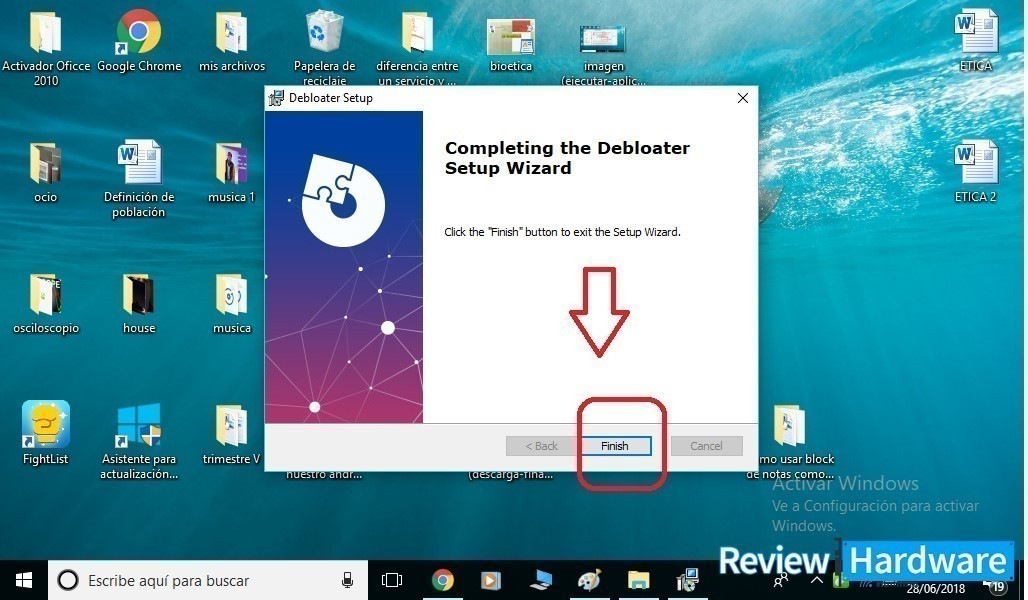Select the trimestre V folder
Viewport: 1028px width, 600px height.
point(231,434)
